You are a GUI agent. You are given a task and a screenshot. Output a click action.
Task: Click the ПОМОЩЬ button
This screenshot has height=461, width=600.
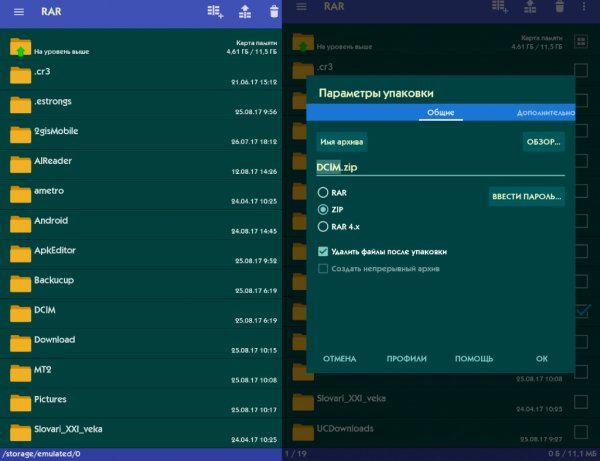[474, 359]
